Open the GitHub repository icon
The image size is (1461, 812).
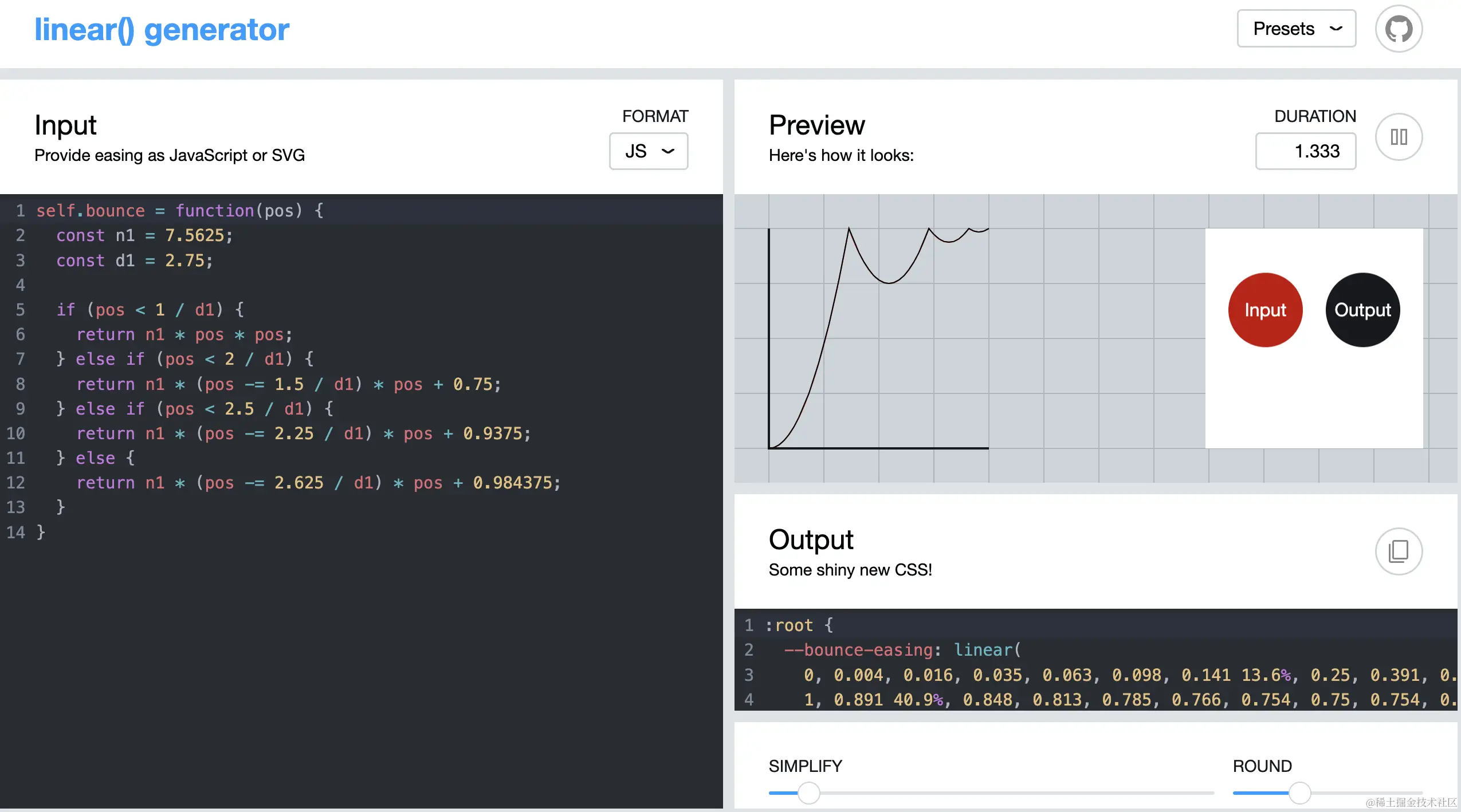click(1399, 29)
